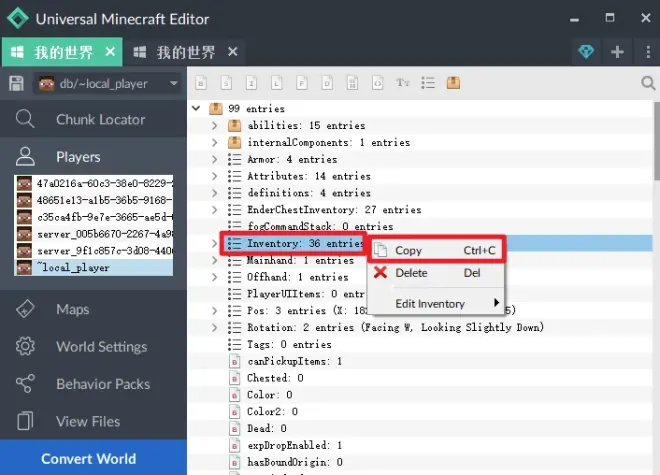The image size is (660, 475).
Task: Click the World Settings gear icon
Action: click(25, 346)
